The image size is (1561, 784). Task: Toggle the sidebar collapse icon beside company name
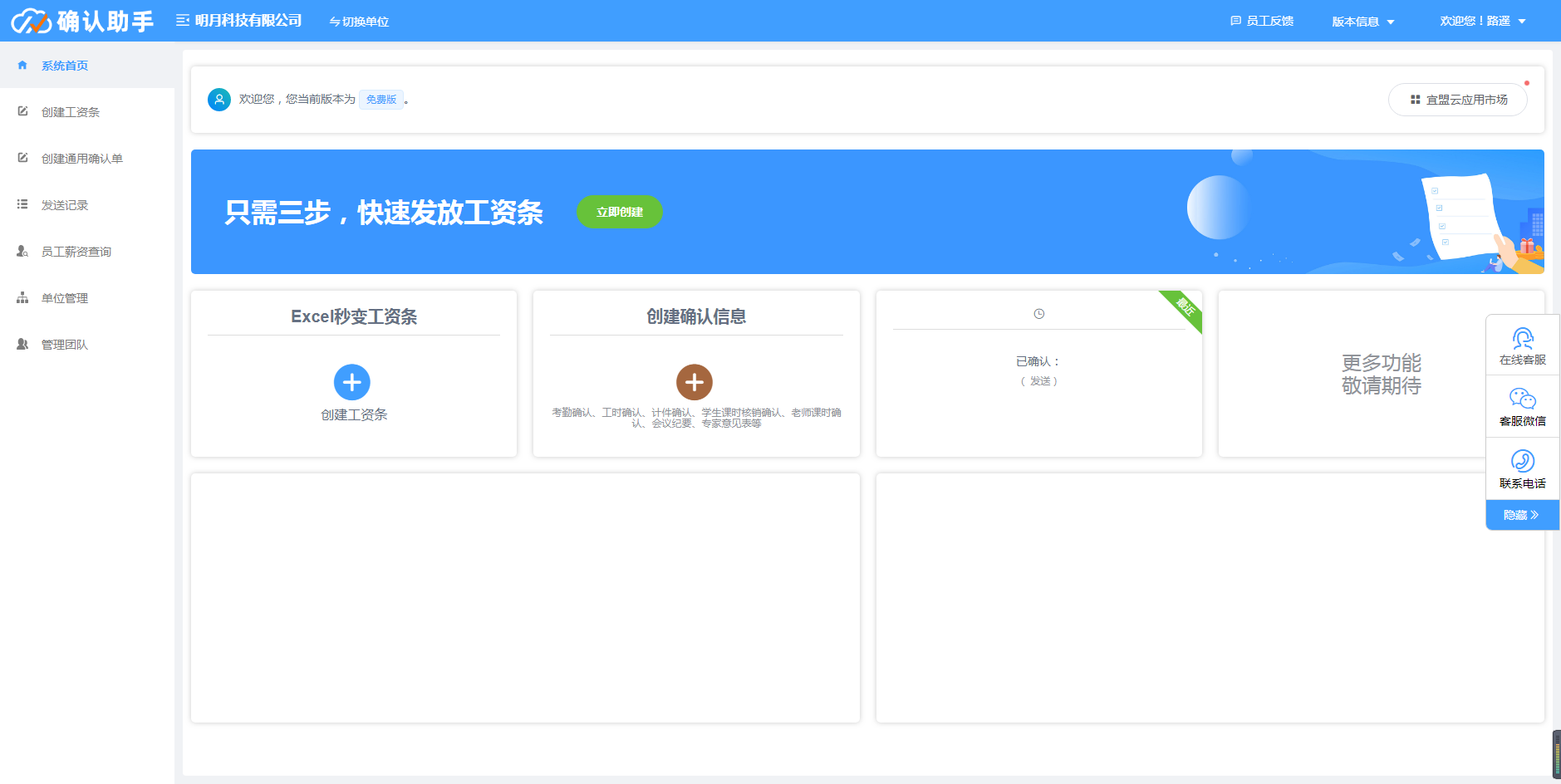click(x=183, y=21)
